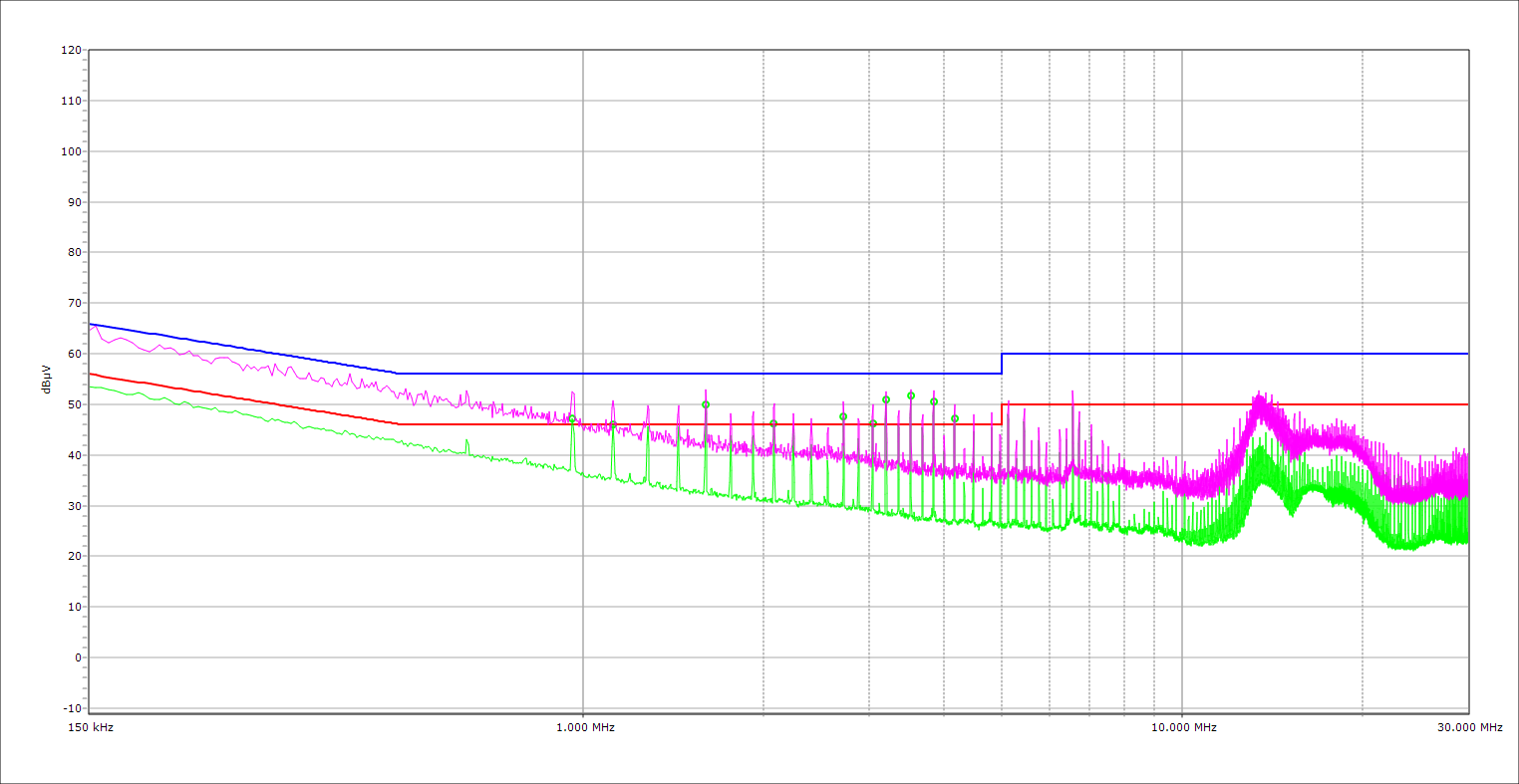The width and height of the screenshot is (1519, 784).
Task: Select the highest green circle peak marker
Action: click(x=911, y=395)
